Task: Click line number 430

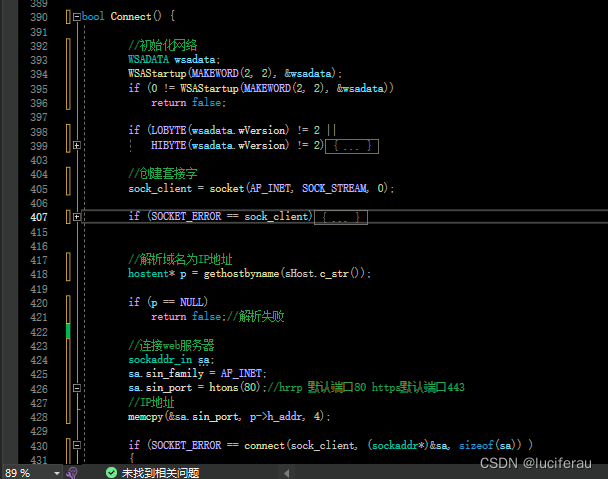Action: 39,446
